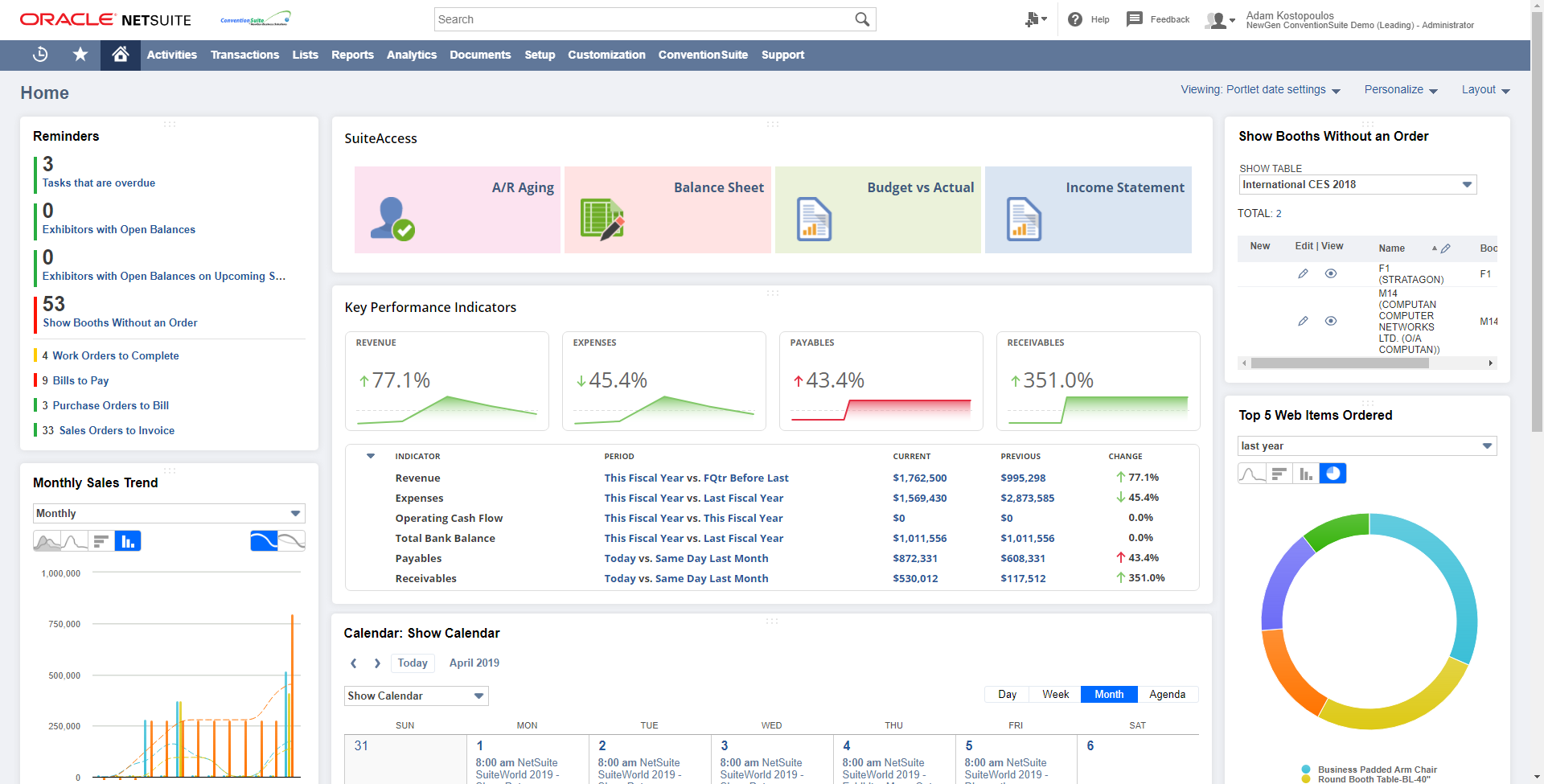Select bar chart in Top 5 Web Items
Screen dimensions: 1544x784
click(x=1279, y=474)
